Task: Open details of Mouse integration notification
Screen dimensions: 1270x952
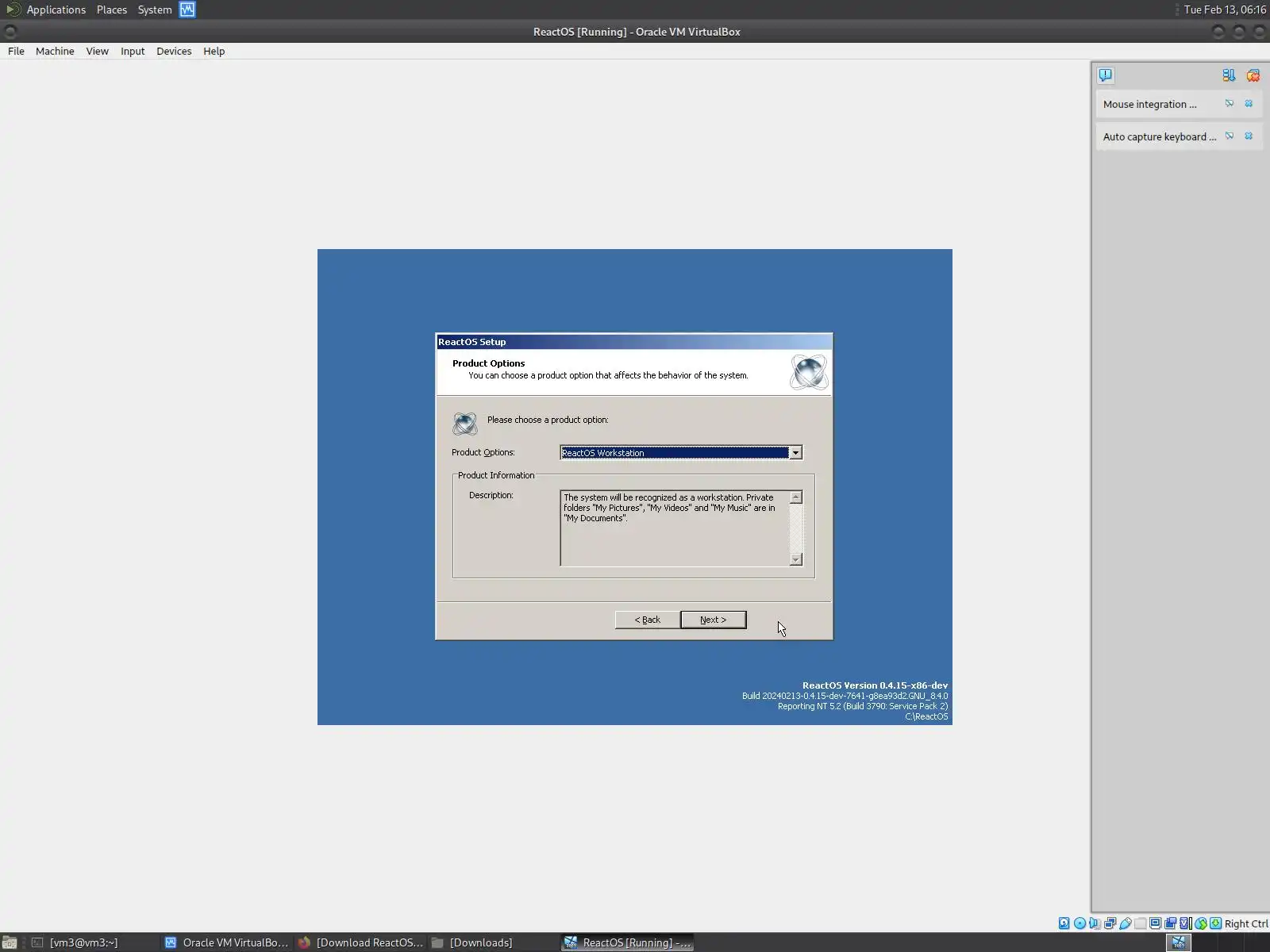Action: 1230,104
